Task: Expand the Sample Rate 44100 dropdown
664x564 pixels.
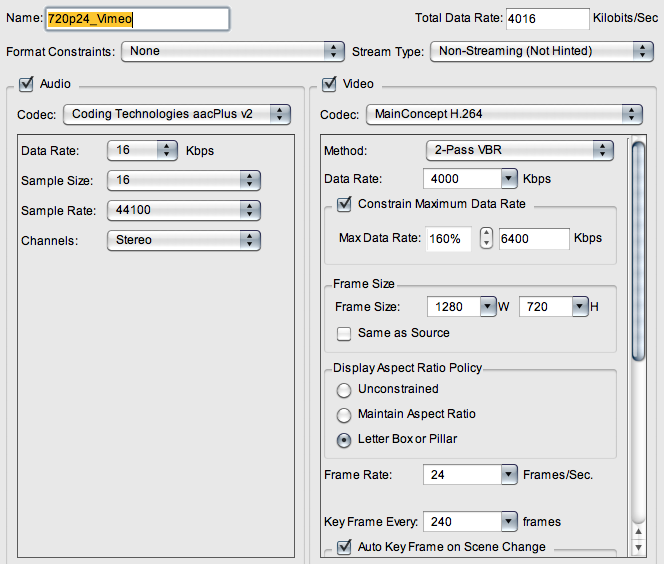Action: pyautogui.click(x=184, y=211)
